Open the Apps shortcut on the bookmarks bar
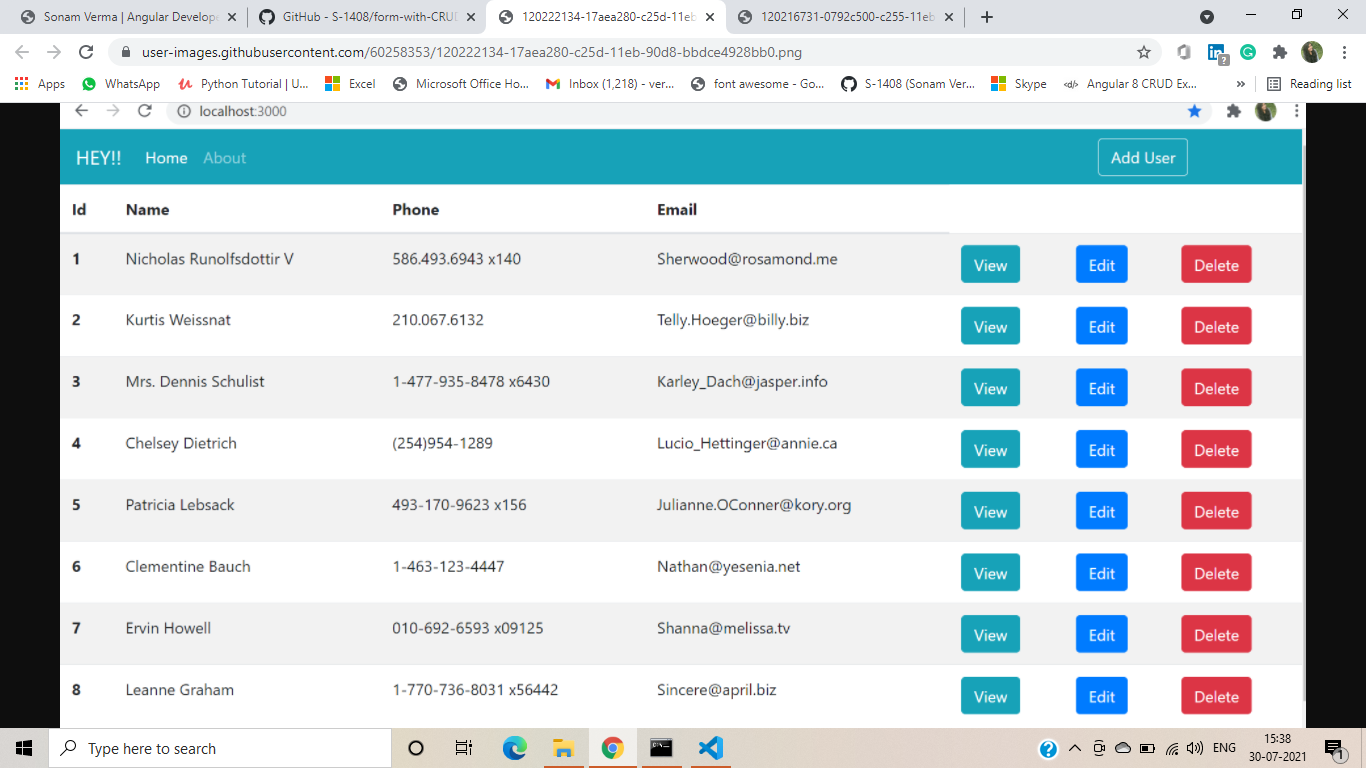 click(x=21, y=84)
